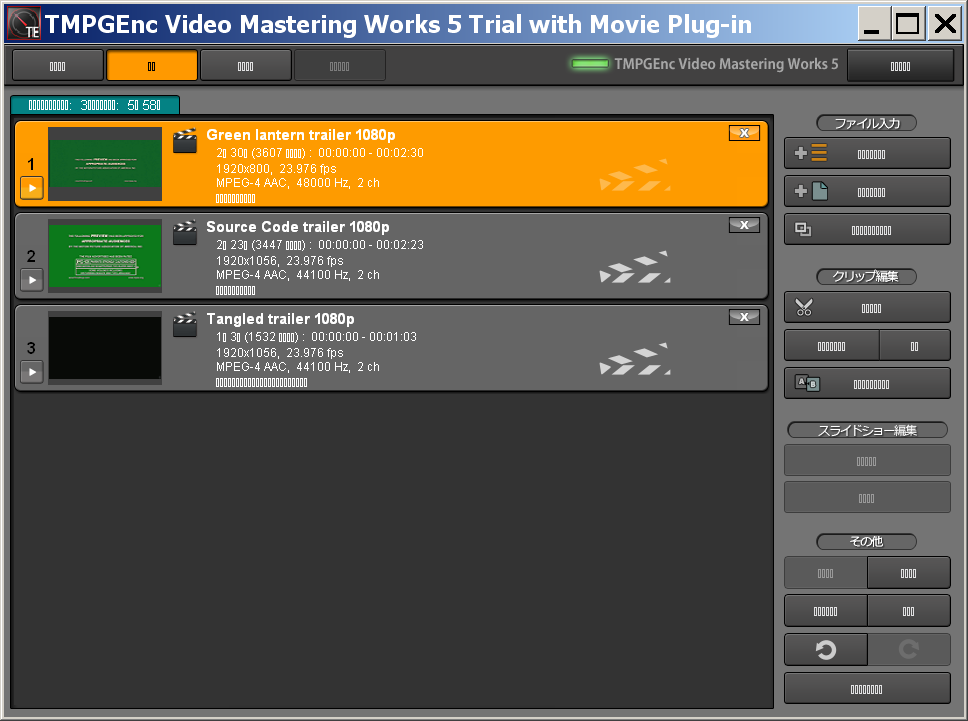Screen dimensions: 968x721
Task: Click the wide bottom button below undo and redo
Action: [x=867, y=688]
